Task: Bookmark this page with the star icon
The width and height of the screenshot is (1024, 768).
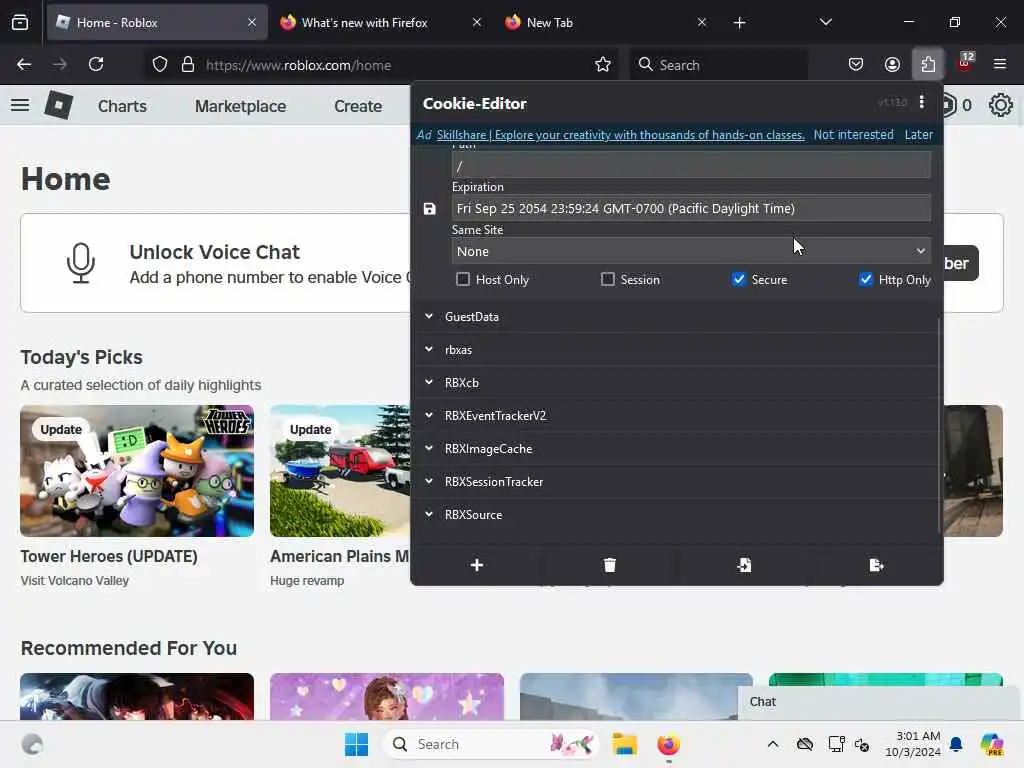Action: (x=602, y=64)
